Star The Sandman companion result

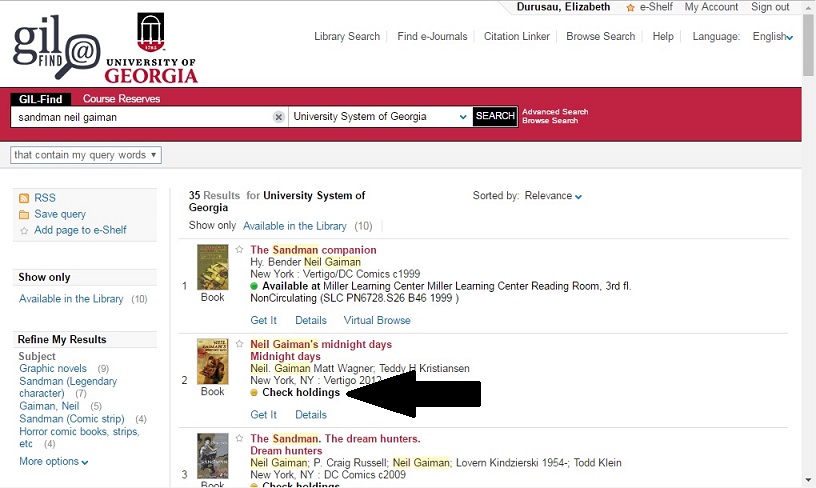click(x=240, y=250)
